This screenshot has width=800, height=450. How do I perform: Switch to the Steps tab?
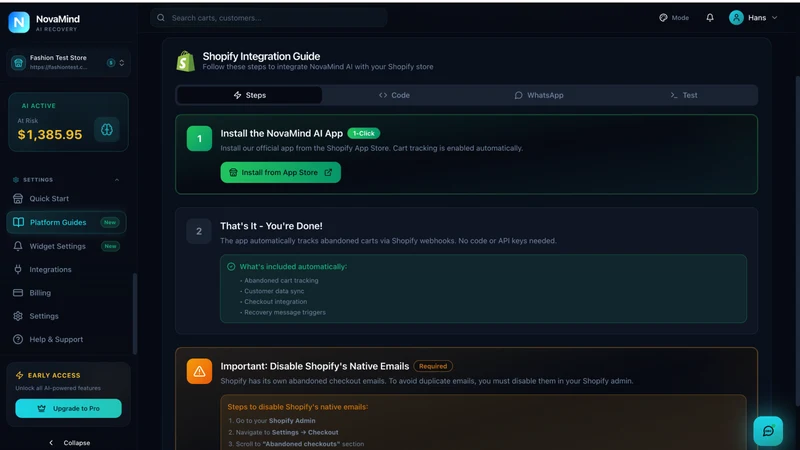click(249, 95)
